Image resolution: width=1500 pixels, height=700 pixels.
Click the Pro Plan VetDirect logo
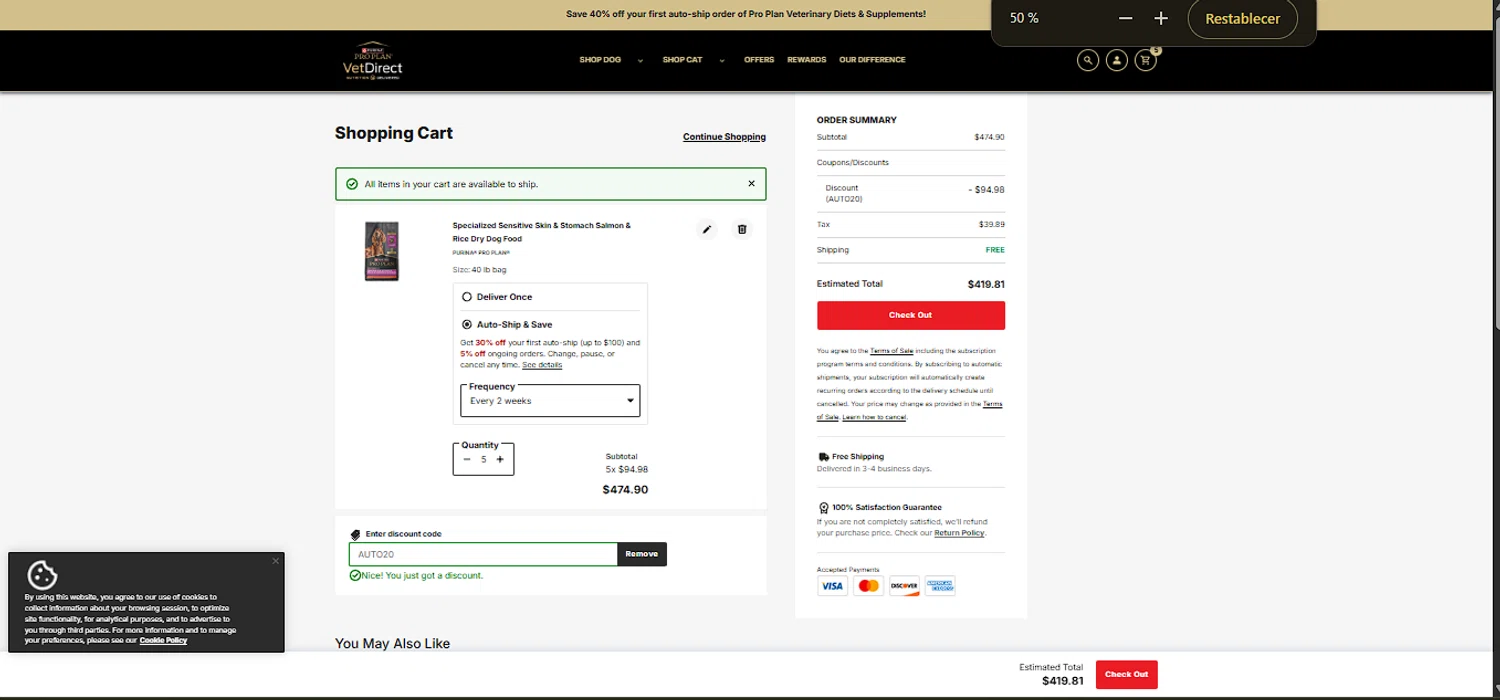[372, 60]
